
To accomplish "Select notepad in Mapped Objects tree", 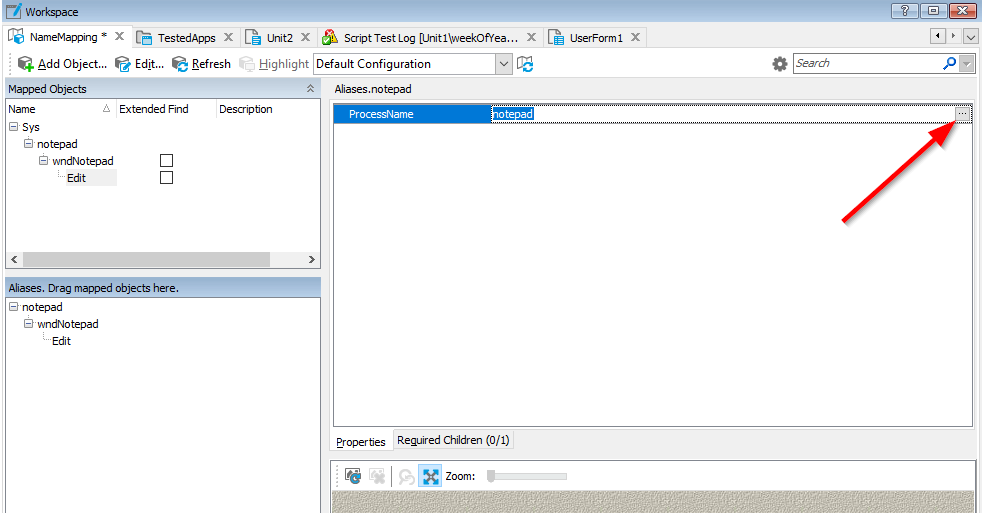I will point(57,144).
